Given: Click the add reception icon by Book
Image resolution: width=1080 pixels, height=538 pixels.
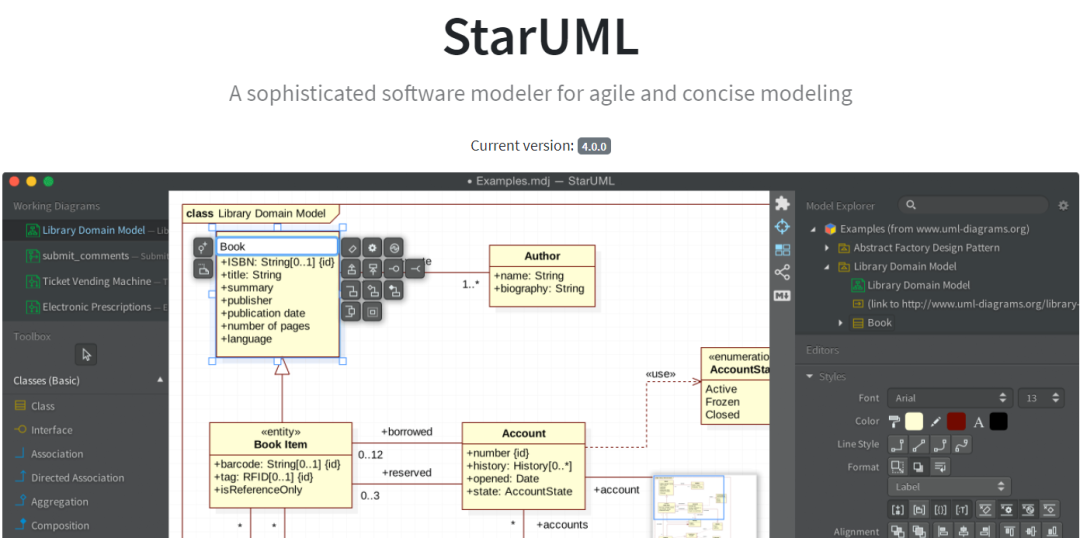Looking at the screenshot, I should 394,247.
